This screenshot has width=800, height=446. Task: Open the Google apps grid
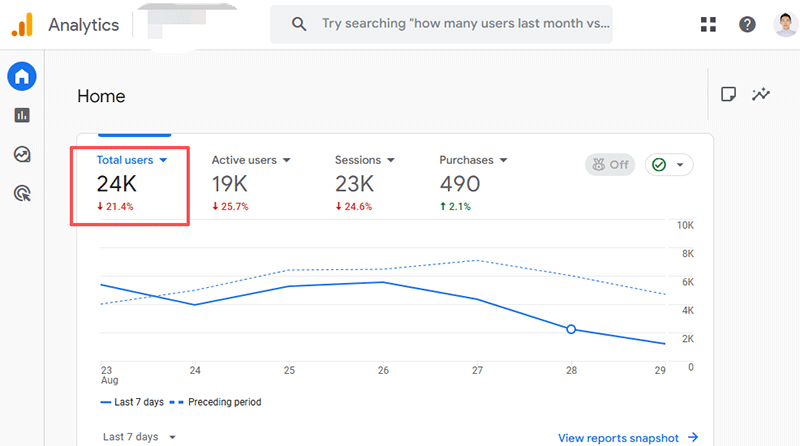[x=709, y=24]
